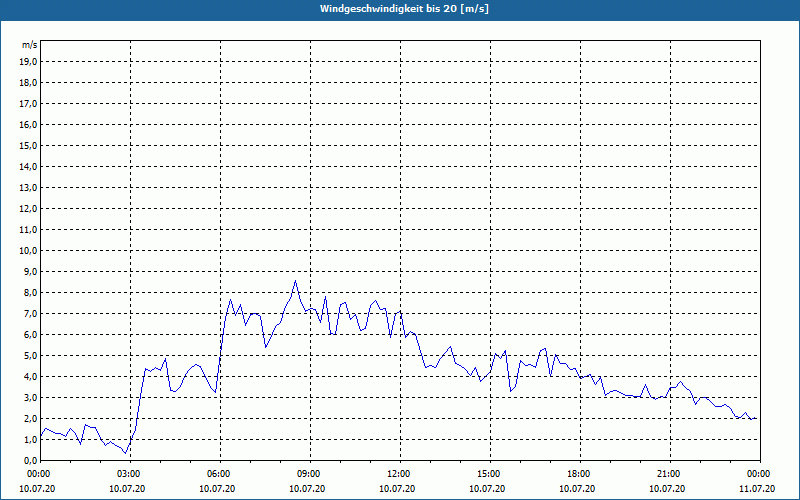Image resolution: width=800 pixels, height=500 pixels.
Task: Click the '17,0' y-axis value
Action: tap(29, 104)
